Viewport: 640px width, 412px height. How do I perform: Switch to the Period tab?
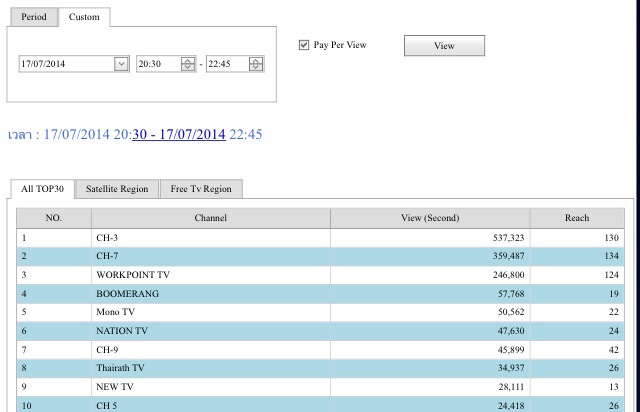pos(34,17)
